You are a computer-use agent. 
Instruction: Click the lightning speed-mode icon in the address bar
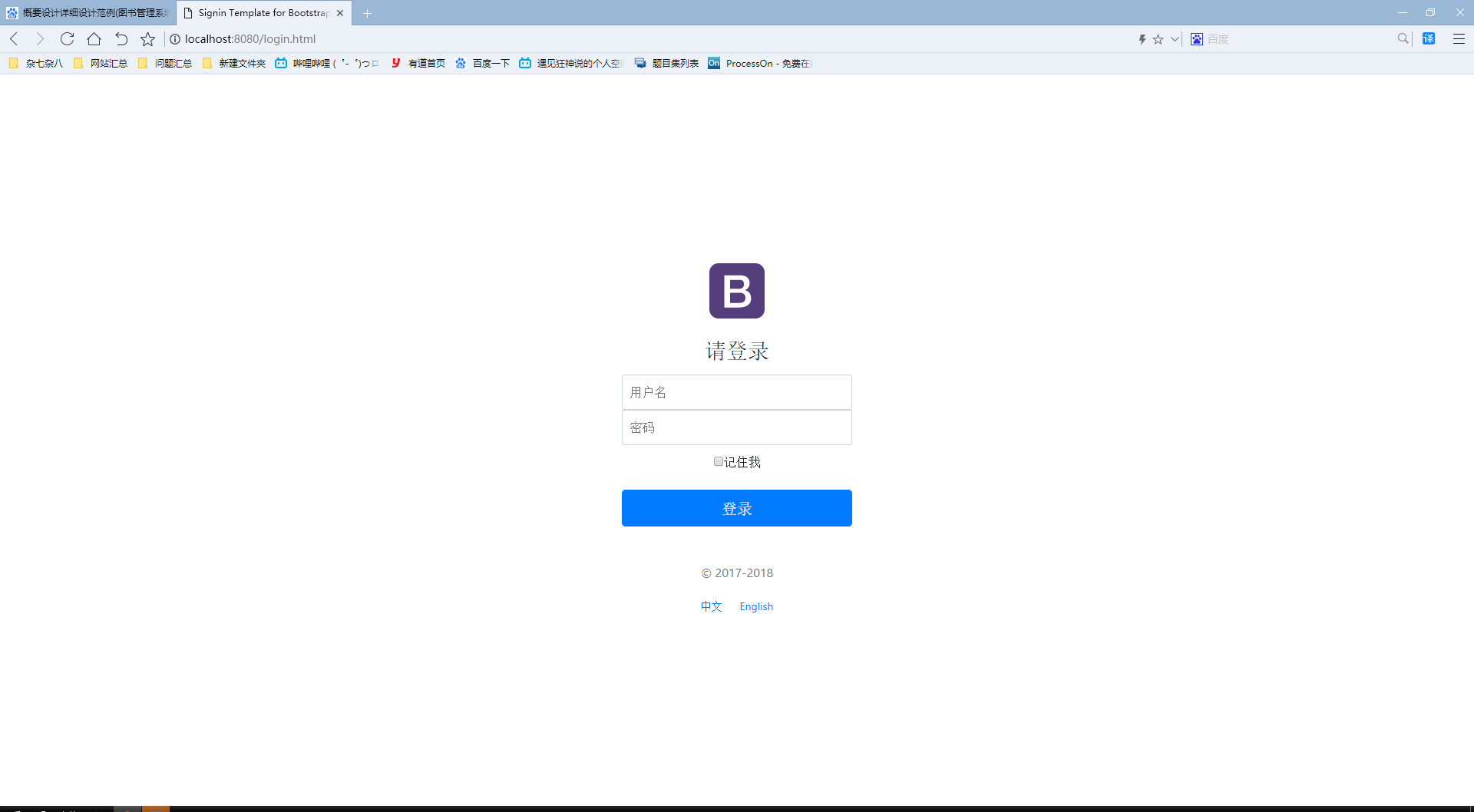coord(1142,39)
